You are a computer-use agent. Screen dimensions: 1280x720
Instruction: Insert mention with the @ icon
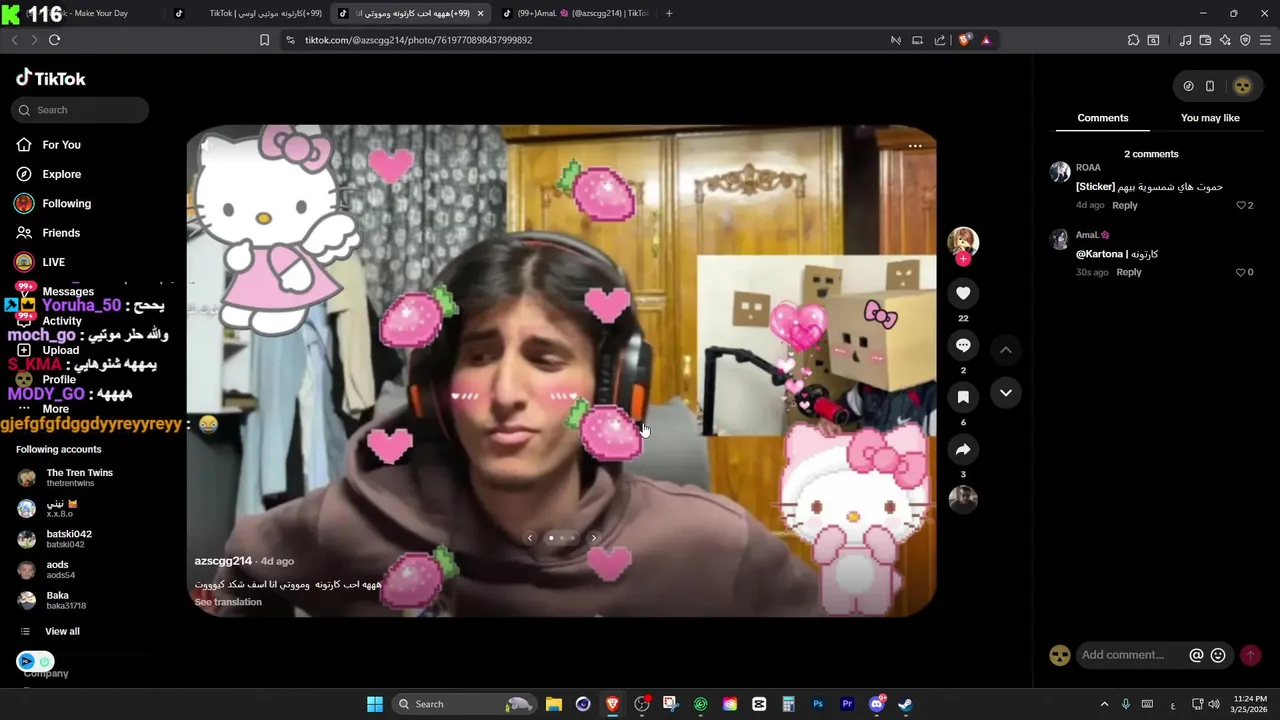click(x=1196, y=655)
